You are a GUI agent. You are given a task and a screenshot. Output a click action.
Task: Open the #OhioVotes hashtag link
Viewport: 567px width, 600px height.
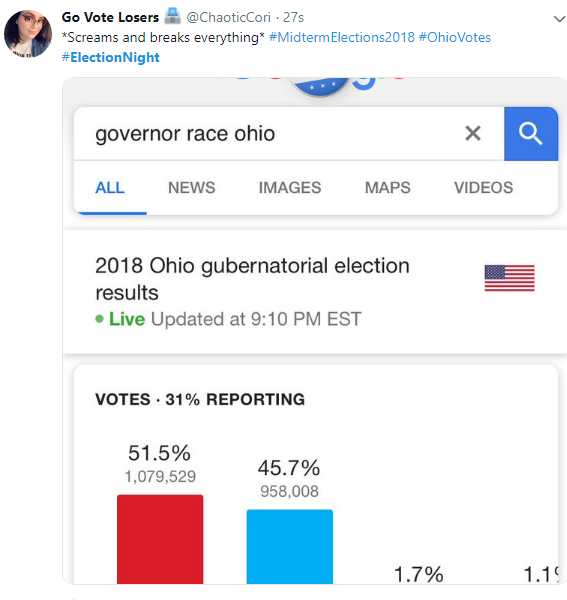[x=455, y=38]
